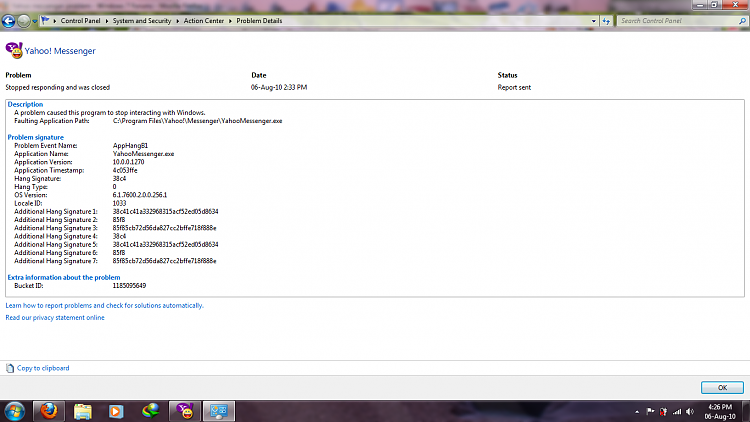
Task: Open the taskbar clock showing 4:26 PM
Action: click(720, 411)
